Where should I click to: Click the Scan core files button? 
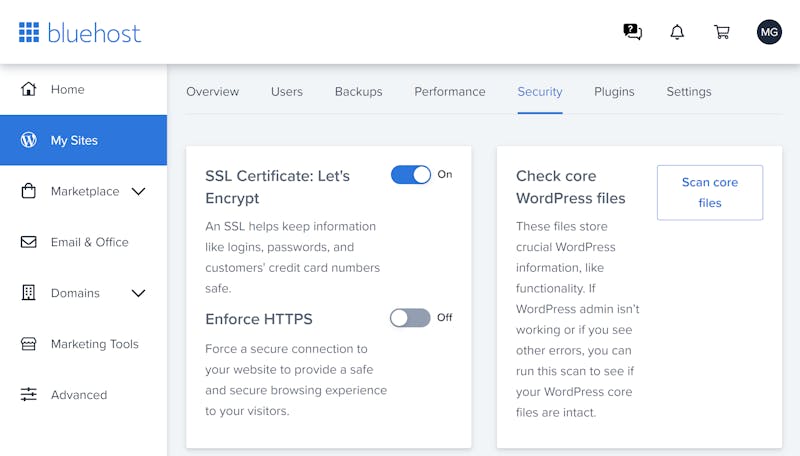coord(710,192)
